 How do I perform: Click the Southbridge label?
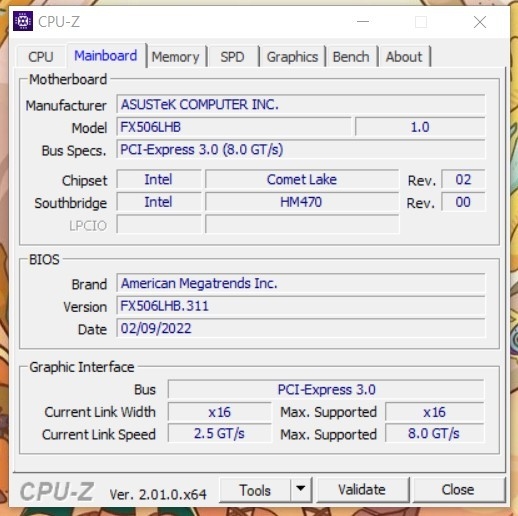[70, 203]
